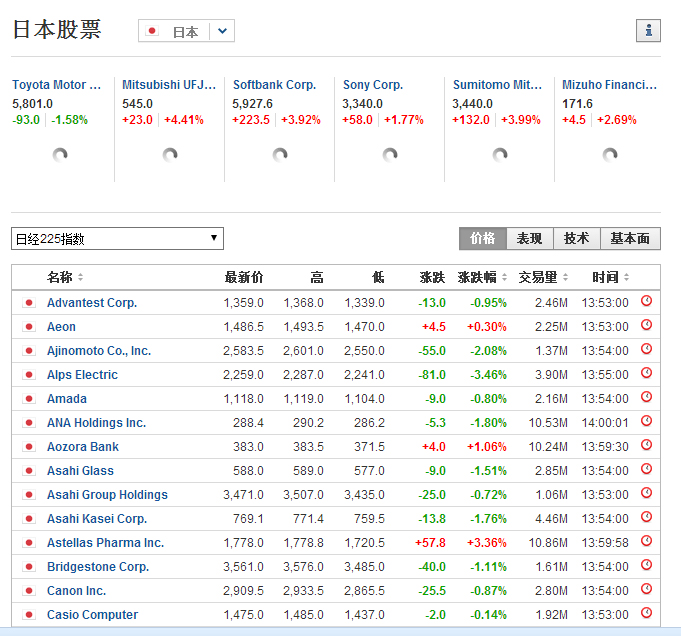This screenshot has height=636, width=681.
Task: Switch to the 基本面 tab
Action: tap(630, 238)
